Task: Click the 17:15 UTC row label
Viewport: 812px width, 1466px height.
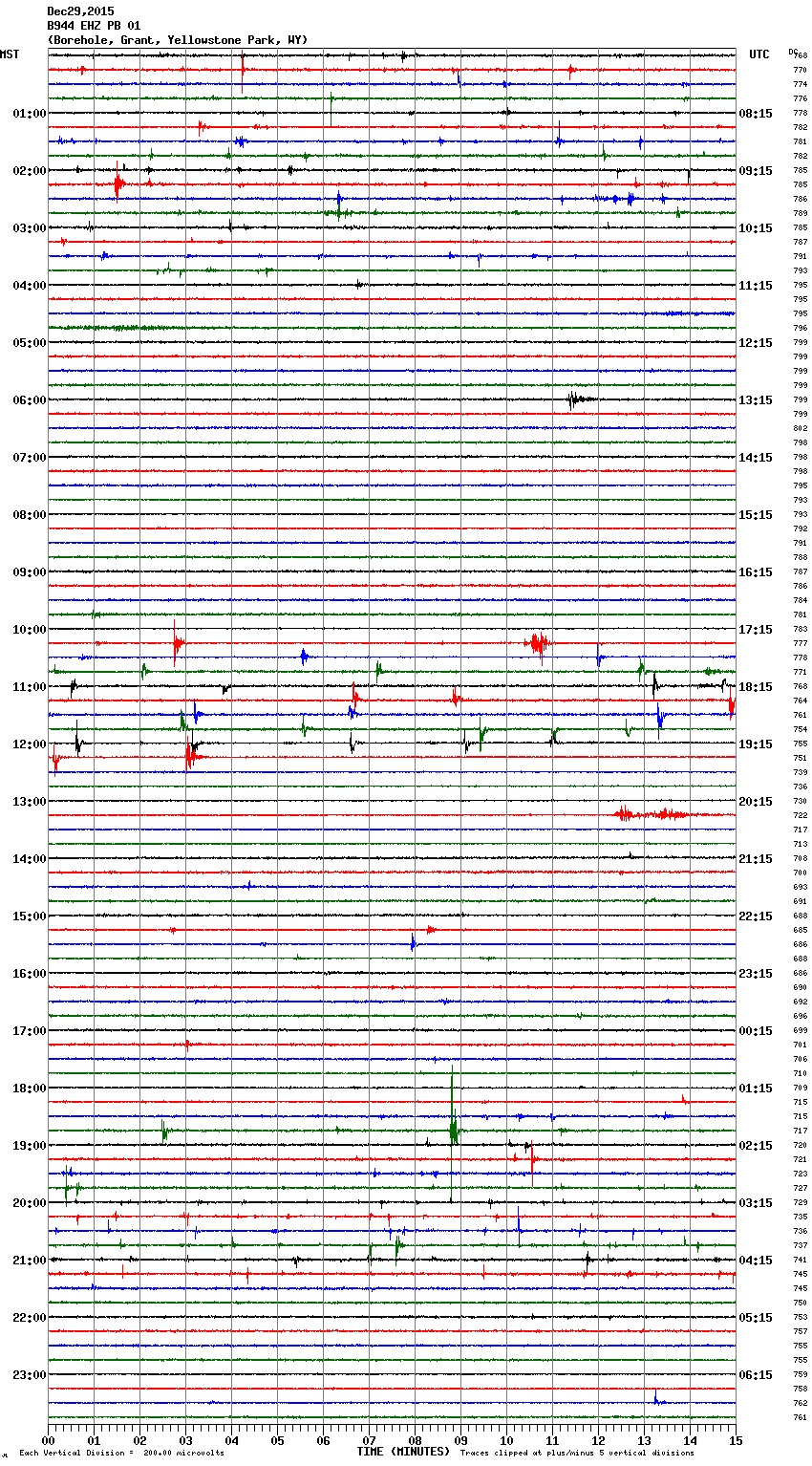Action: click(x=756, y=630)
